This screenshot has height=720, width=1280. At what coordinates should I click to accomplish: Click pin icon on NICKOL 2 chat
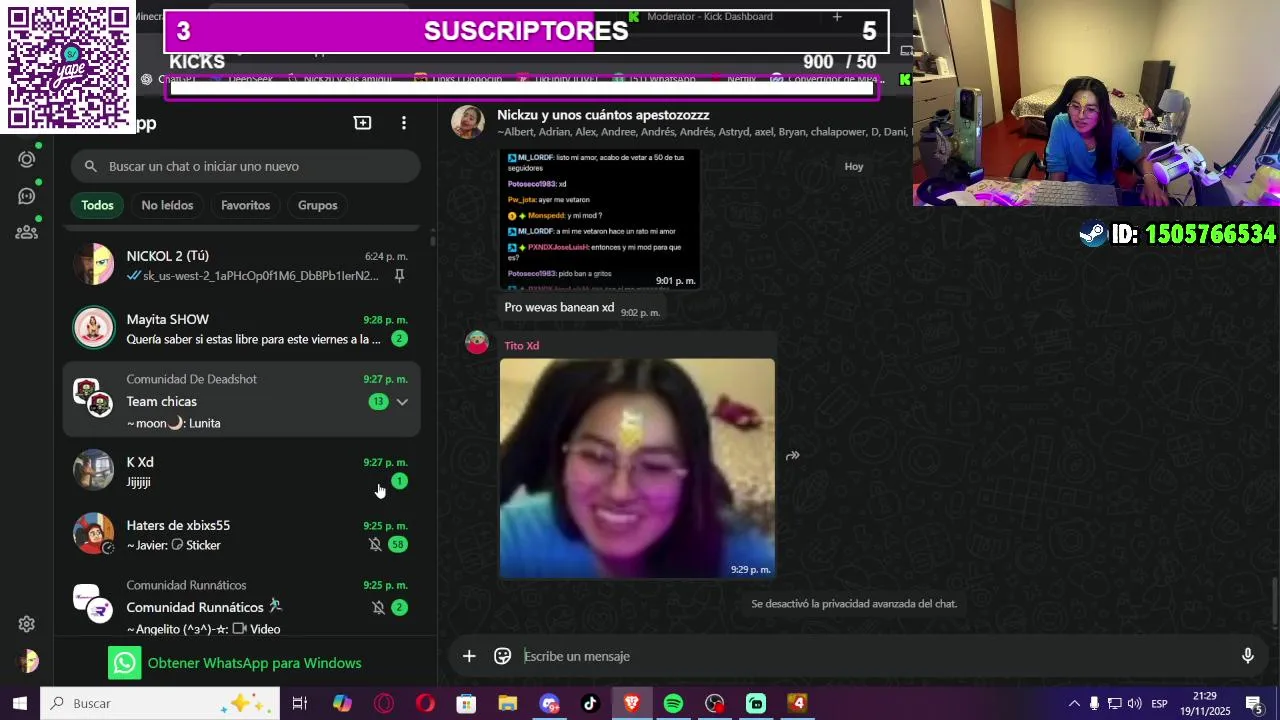pyautogui.click(x=399, y=276)
